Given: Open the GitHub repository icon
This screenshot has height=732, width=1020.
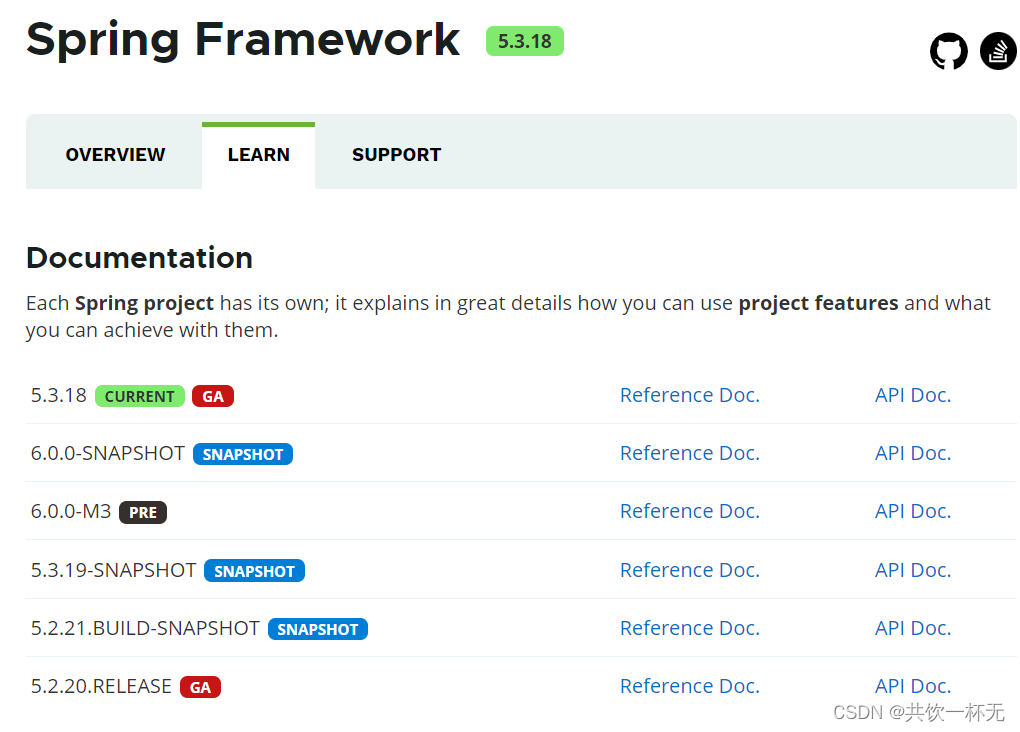Looking at the screenshot, I should 948,51.
